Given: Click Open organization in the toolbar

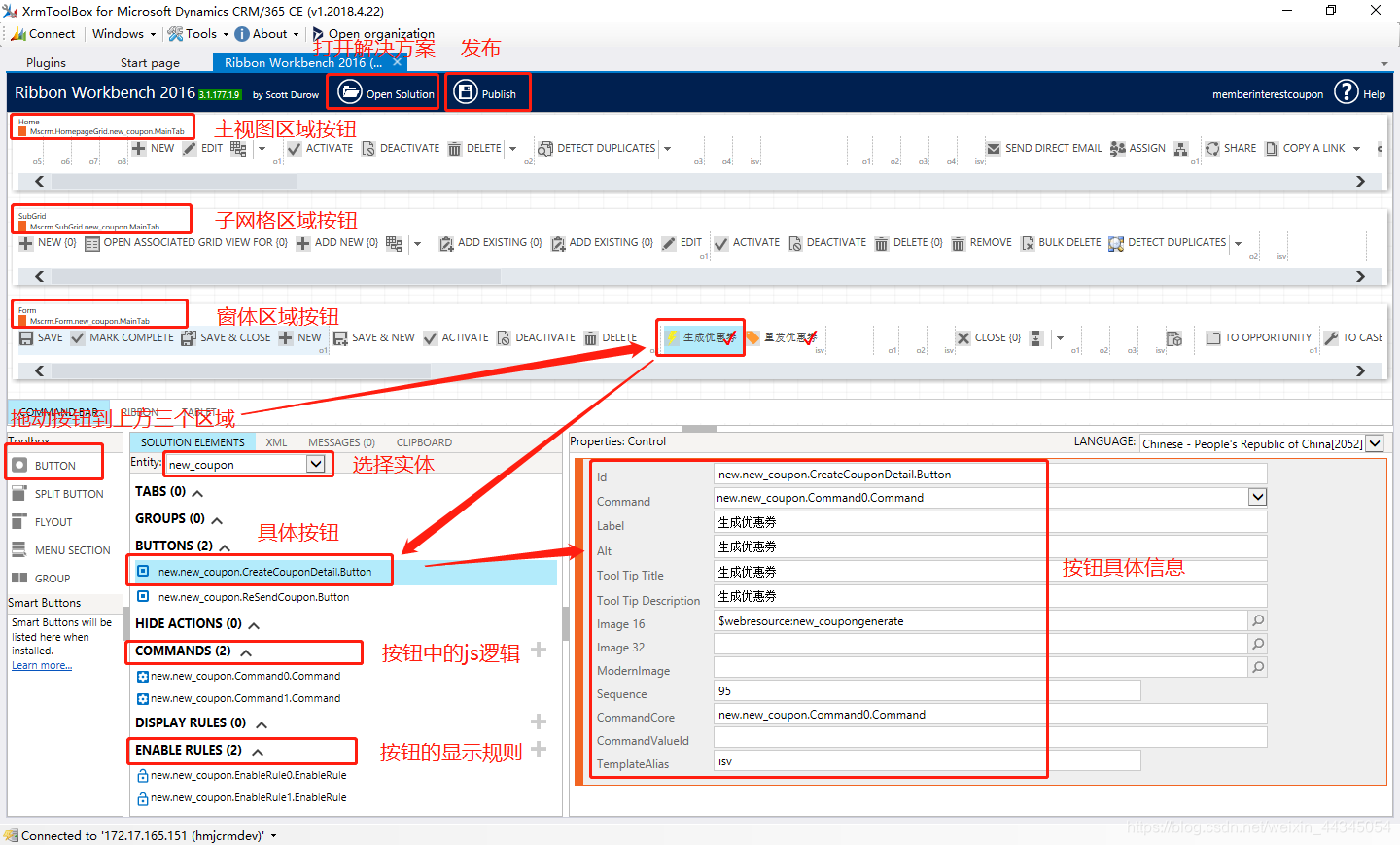Looking at the screenshot, I should 373,34.
